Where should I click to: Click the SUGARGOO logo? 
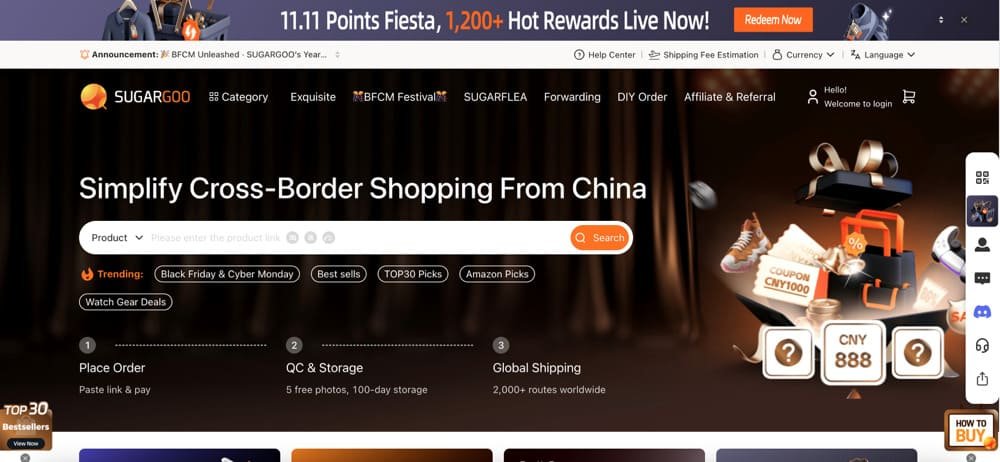point(135,97)
